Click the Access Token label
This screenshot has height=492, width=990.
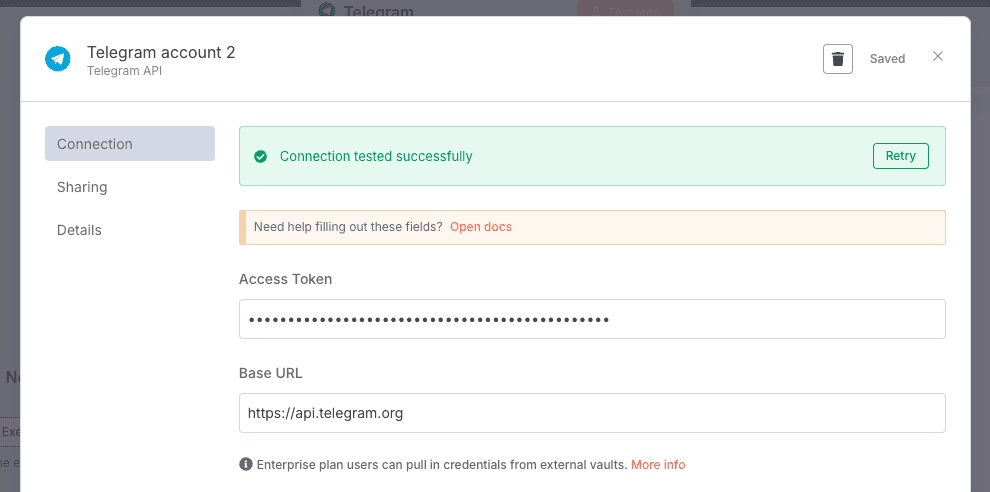285,279
